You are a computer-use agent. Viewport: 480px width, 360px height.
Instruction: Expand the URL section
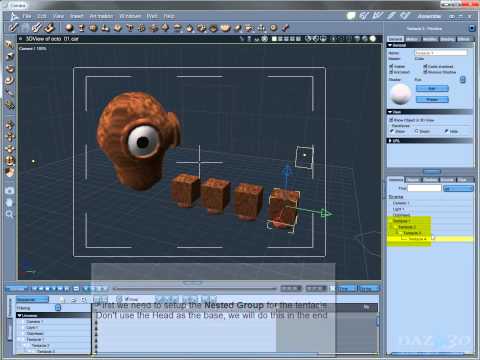point(390,141)
